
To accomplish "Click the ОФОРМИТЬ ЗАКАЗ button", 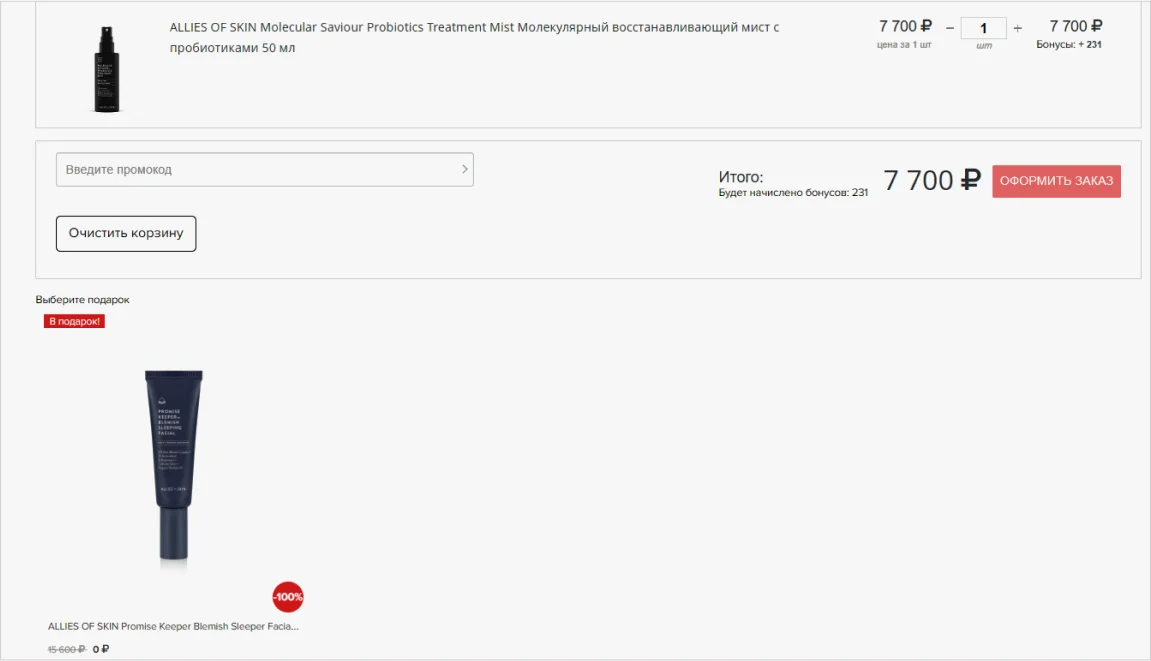I will tap(1056, 181).
